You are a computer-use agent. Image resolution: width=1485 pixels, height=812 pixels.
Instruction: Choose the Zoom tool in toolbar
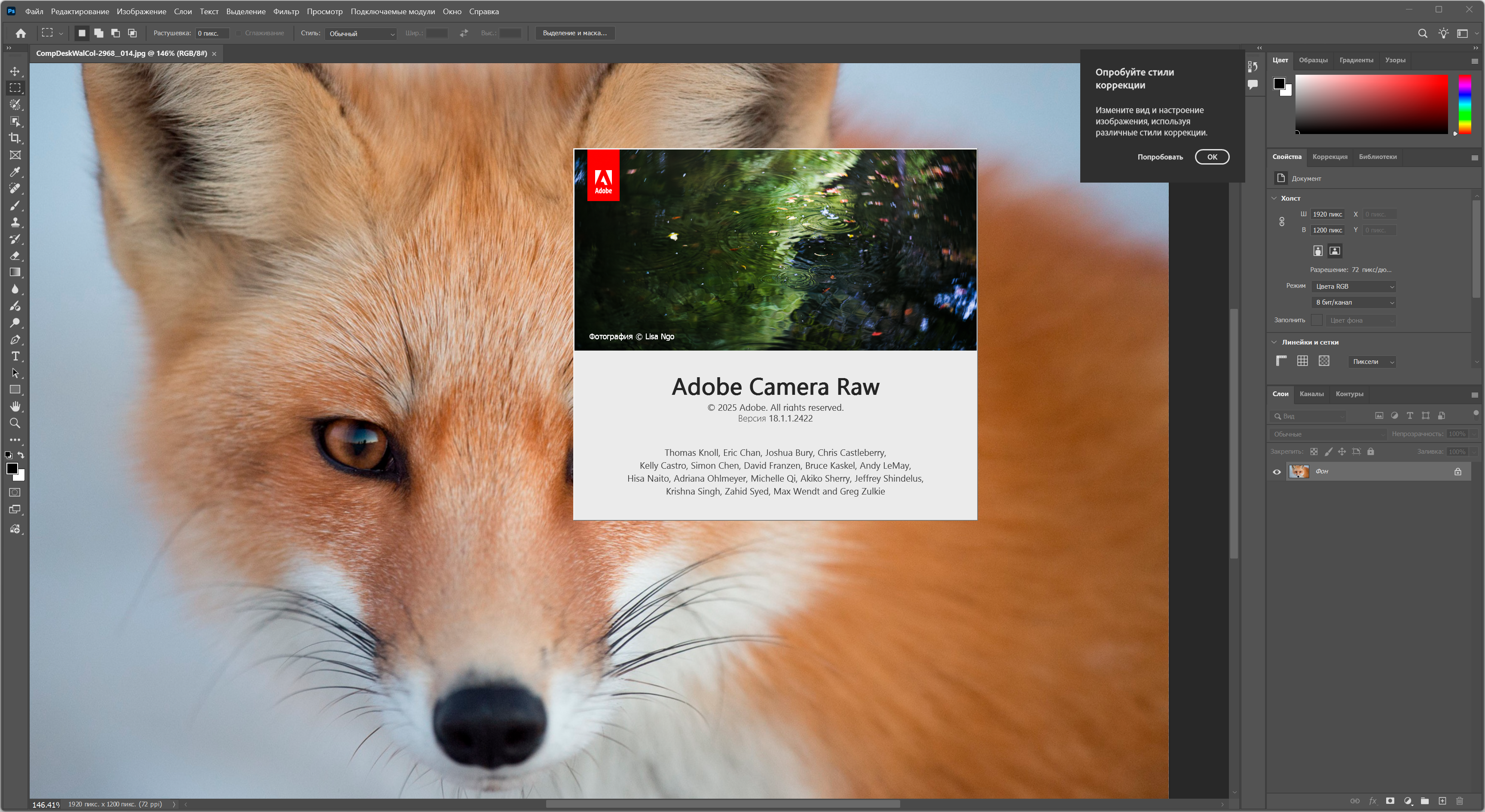(15, 423)
